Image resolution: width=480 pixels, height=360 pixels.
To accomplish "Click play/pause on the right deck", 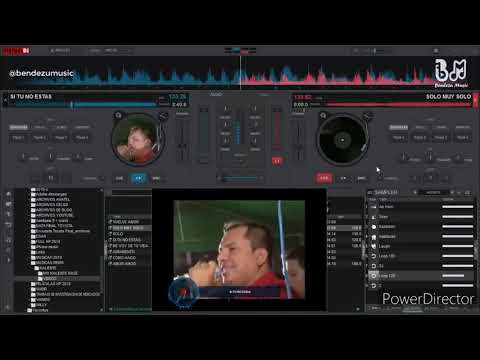I will pyautogui.click(x=343, y=178).
